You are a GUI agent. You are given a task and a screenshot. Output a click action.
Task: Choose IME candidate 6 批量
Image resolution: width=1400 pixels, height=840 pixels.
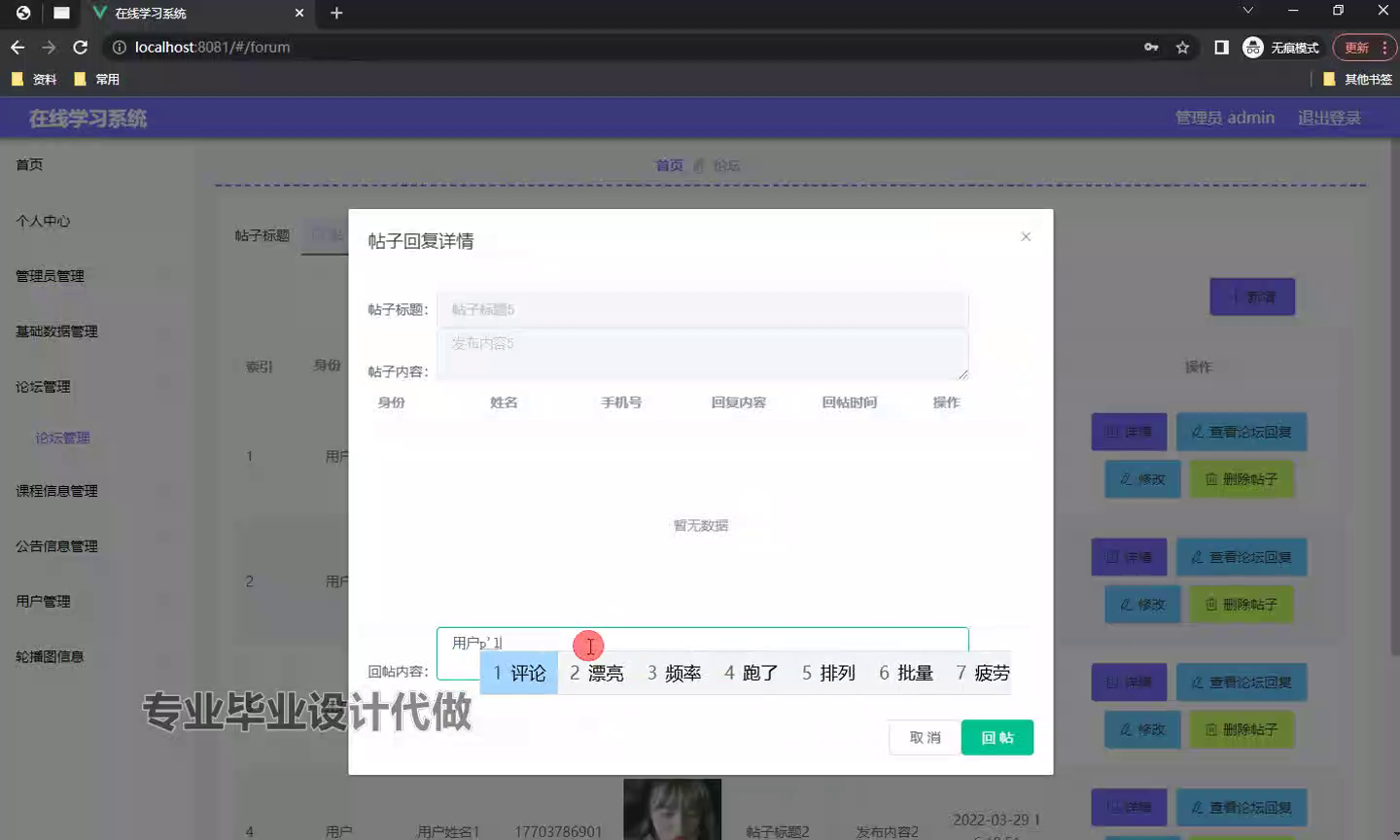click(x=906, y=673)
